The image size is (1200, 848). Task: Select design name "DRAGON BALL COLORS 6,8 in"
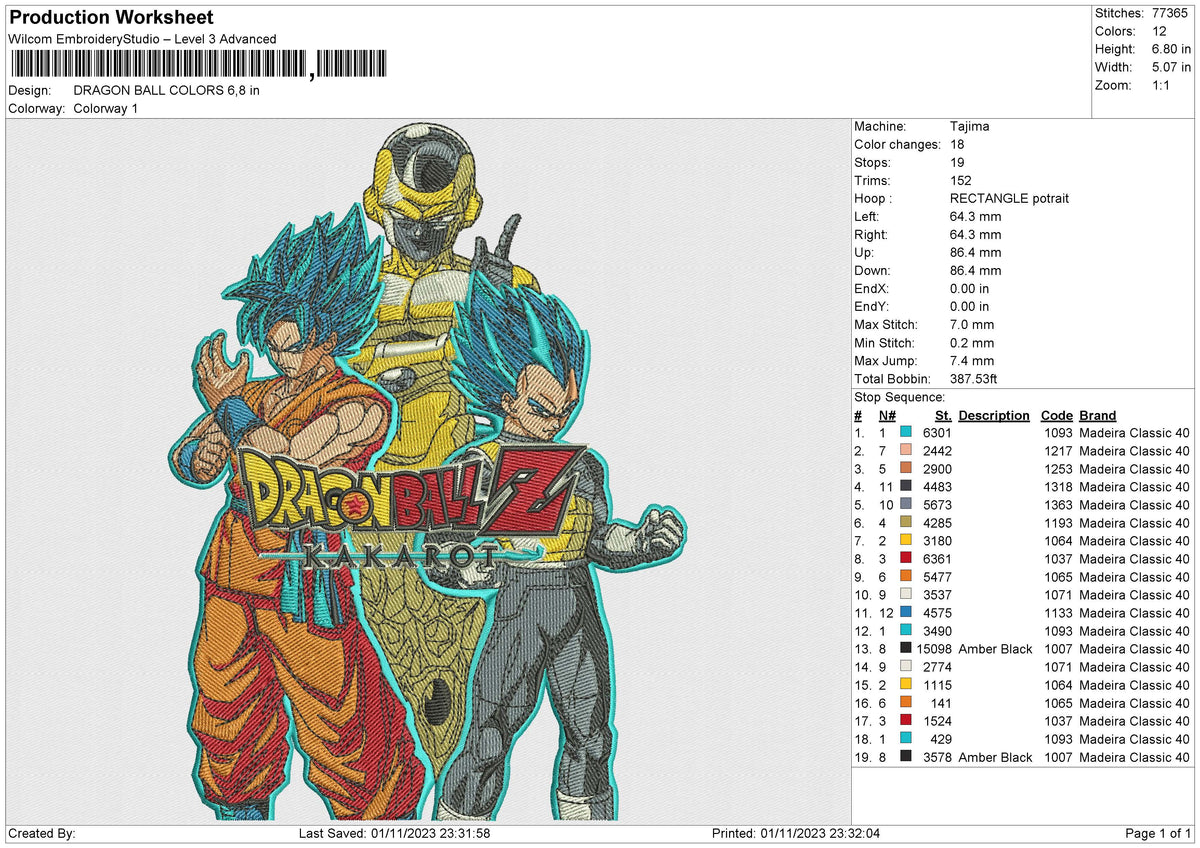tap(167, 90)
